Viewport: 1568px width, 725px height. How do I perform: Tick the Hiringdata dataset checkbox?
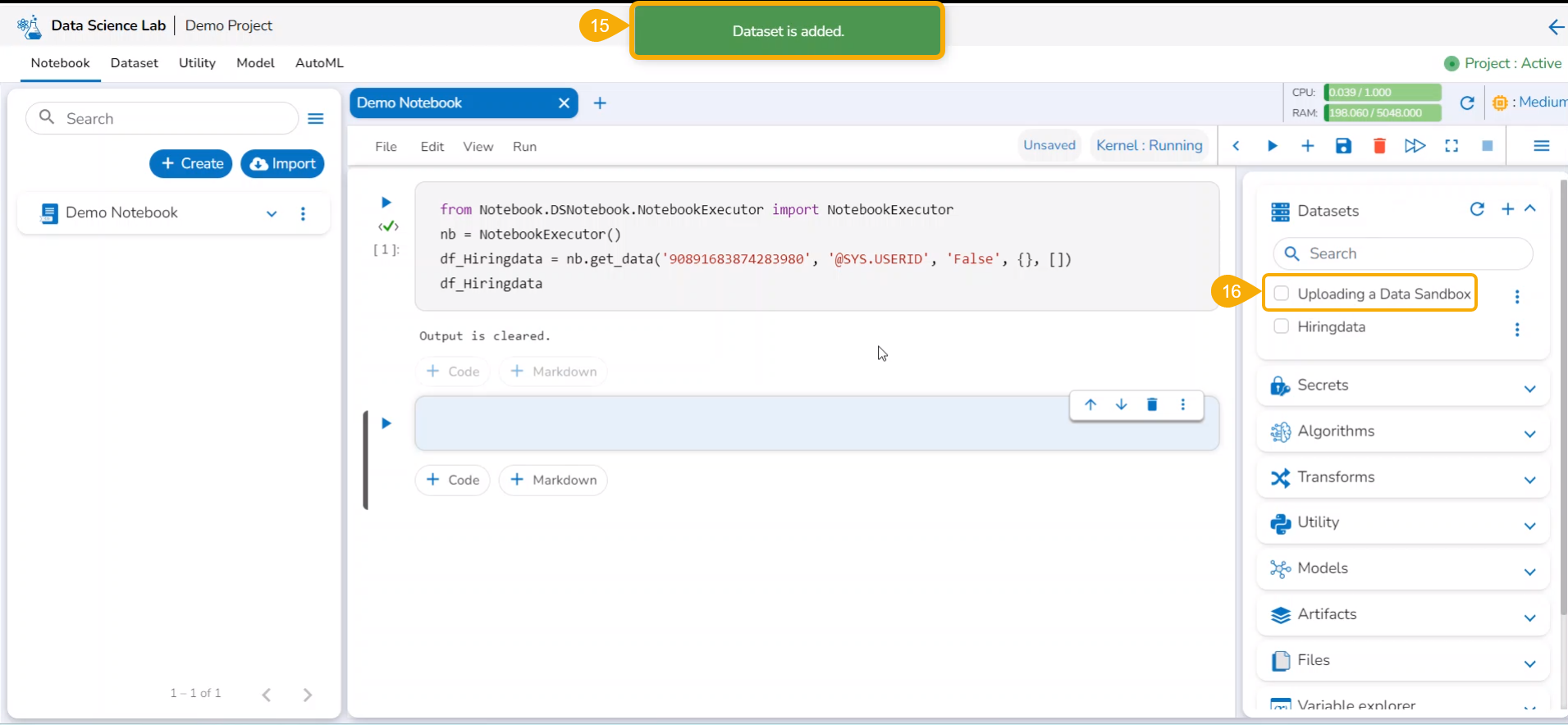point(1281,326)
